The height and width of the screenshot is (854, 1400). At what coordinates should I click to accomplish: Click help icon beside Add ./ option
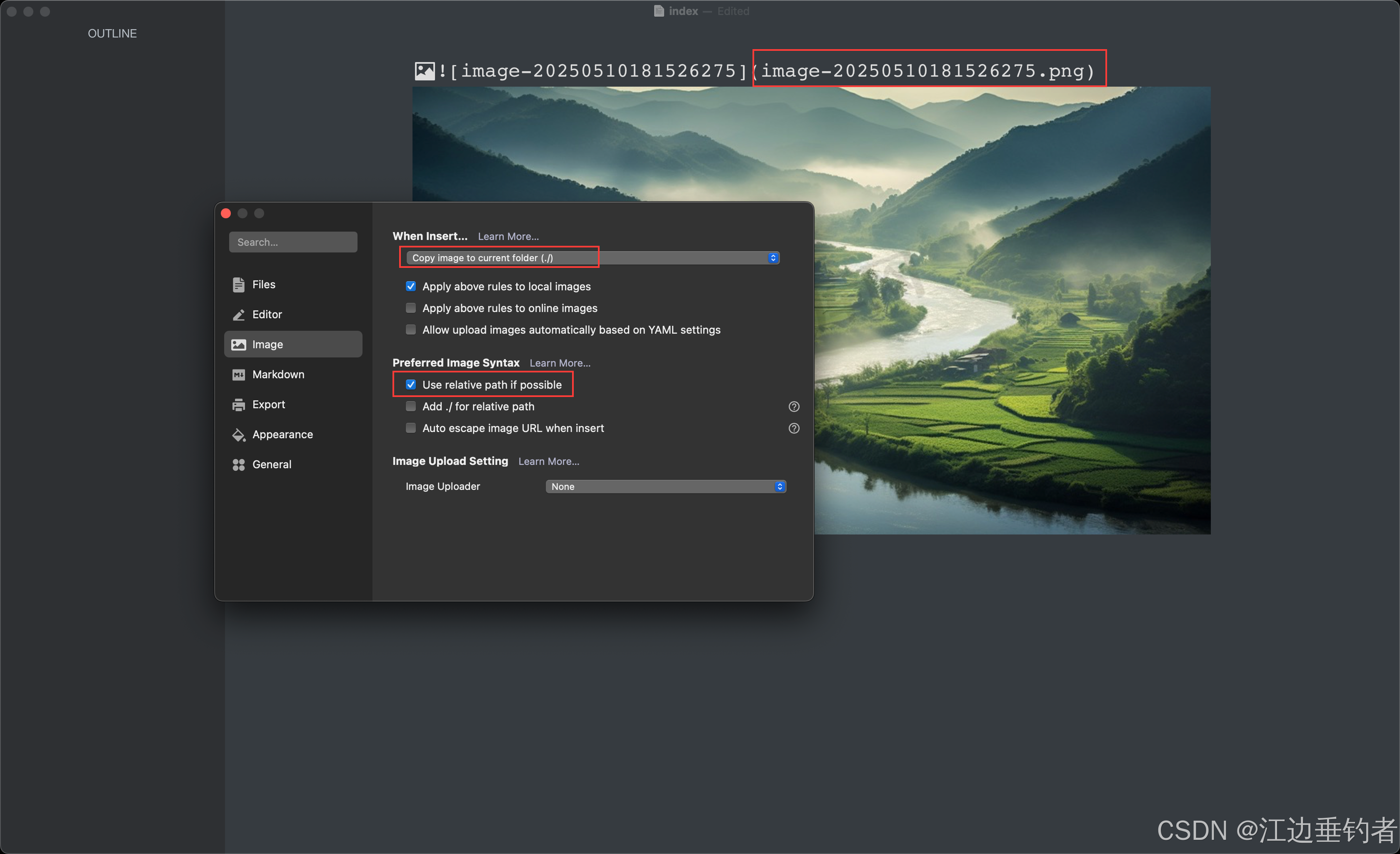794,407
